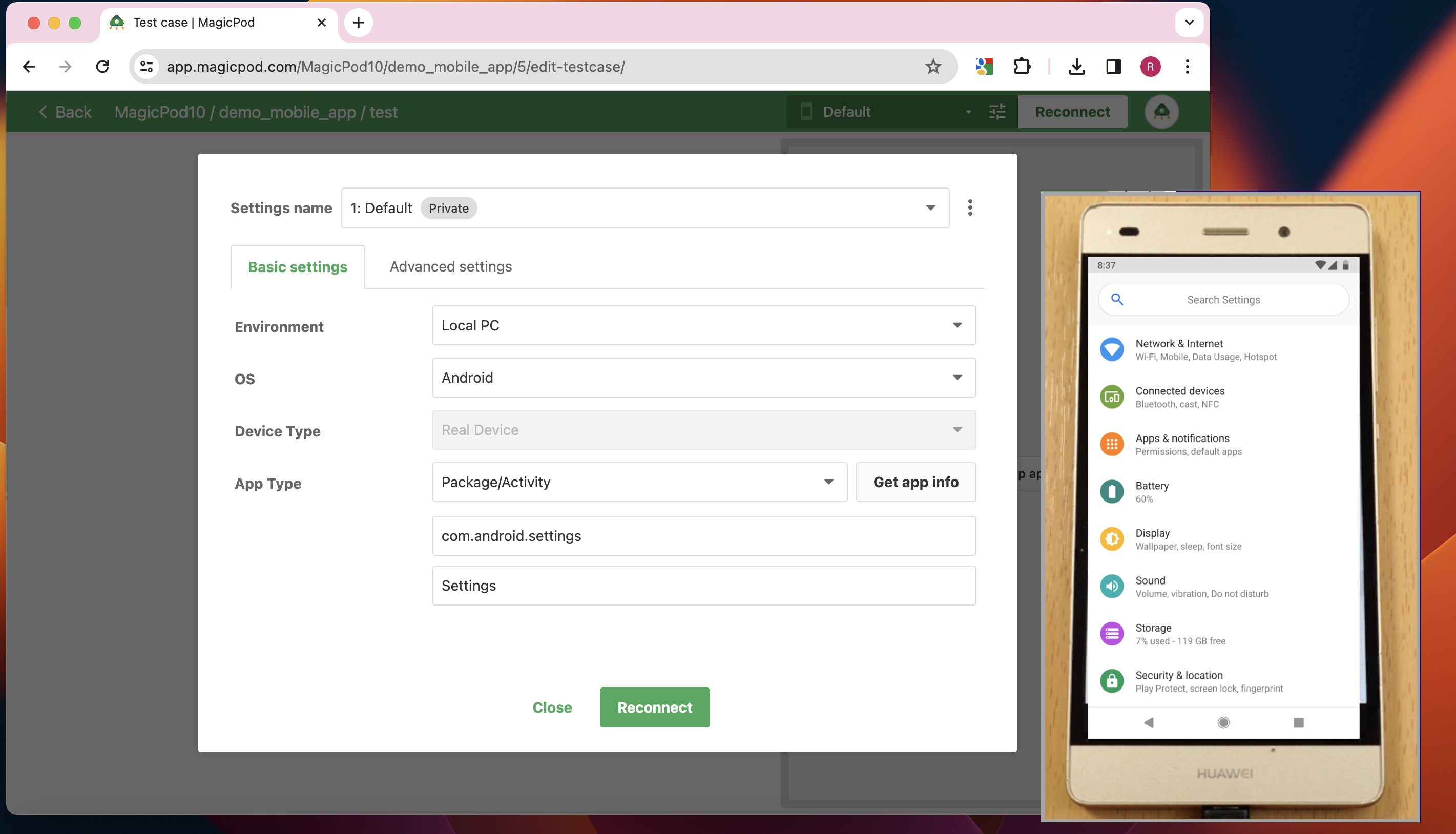Viewport: 1456px width, 834px height.
Task: Click the Close link in dialog
Action: [x=552, y=707]
